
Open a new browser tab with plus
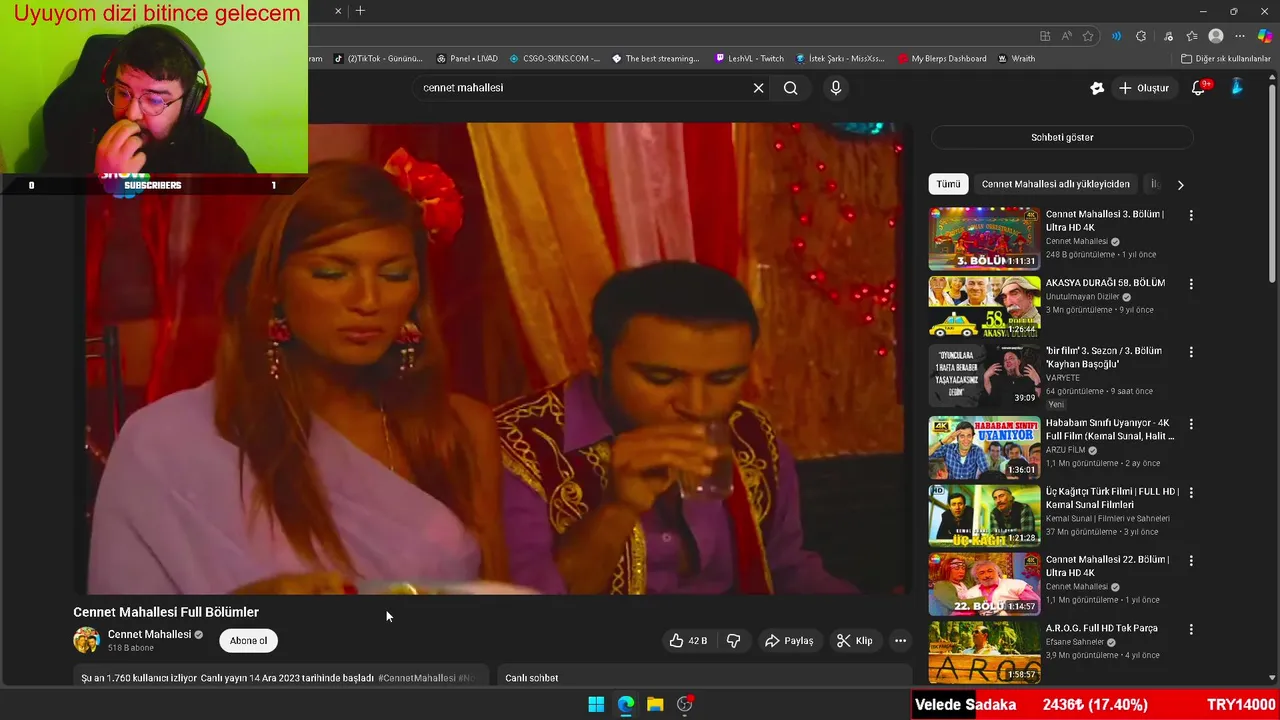360,11
